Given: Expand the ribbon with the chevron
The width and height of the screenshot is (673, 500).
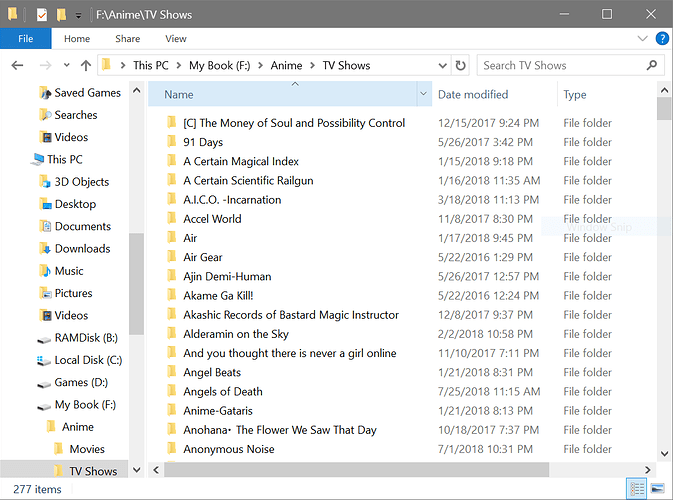Looking at the screenshot, I should (x=642, y=39).
